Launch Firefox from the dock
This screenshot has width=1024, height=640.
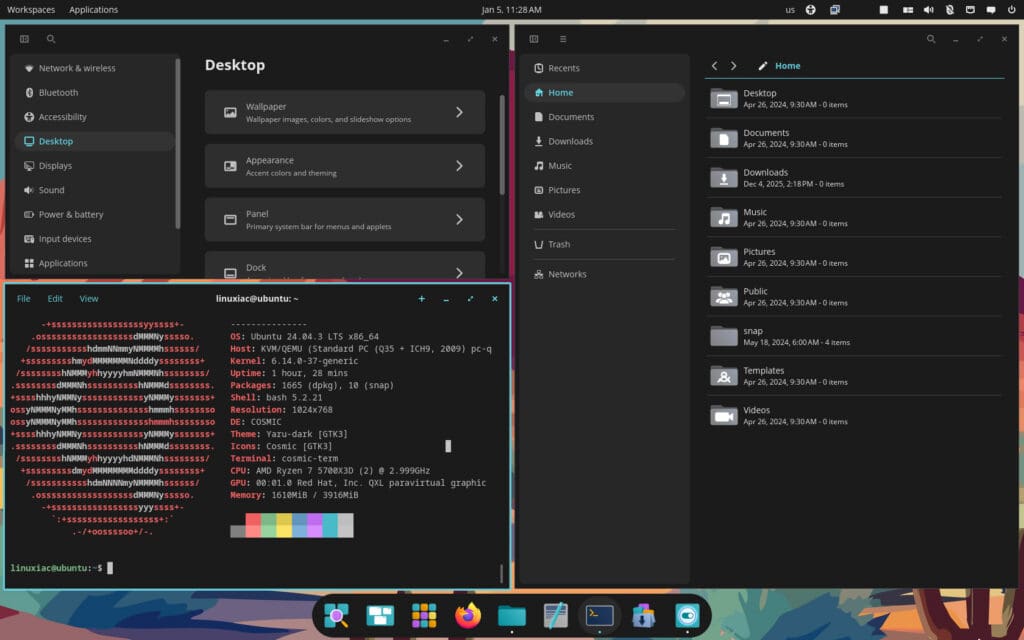click(467, 617)
